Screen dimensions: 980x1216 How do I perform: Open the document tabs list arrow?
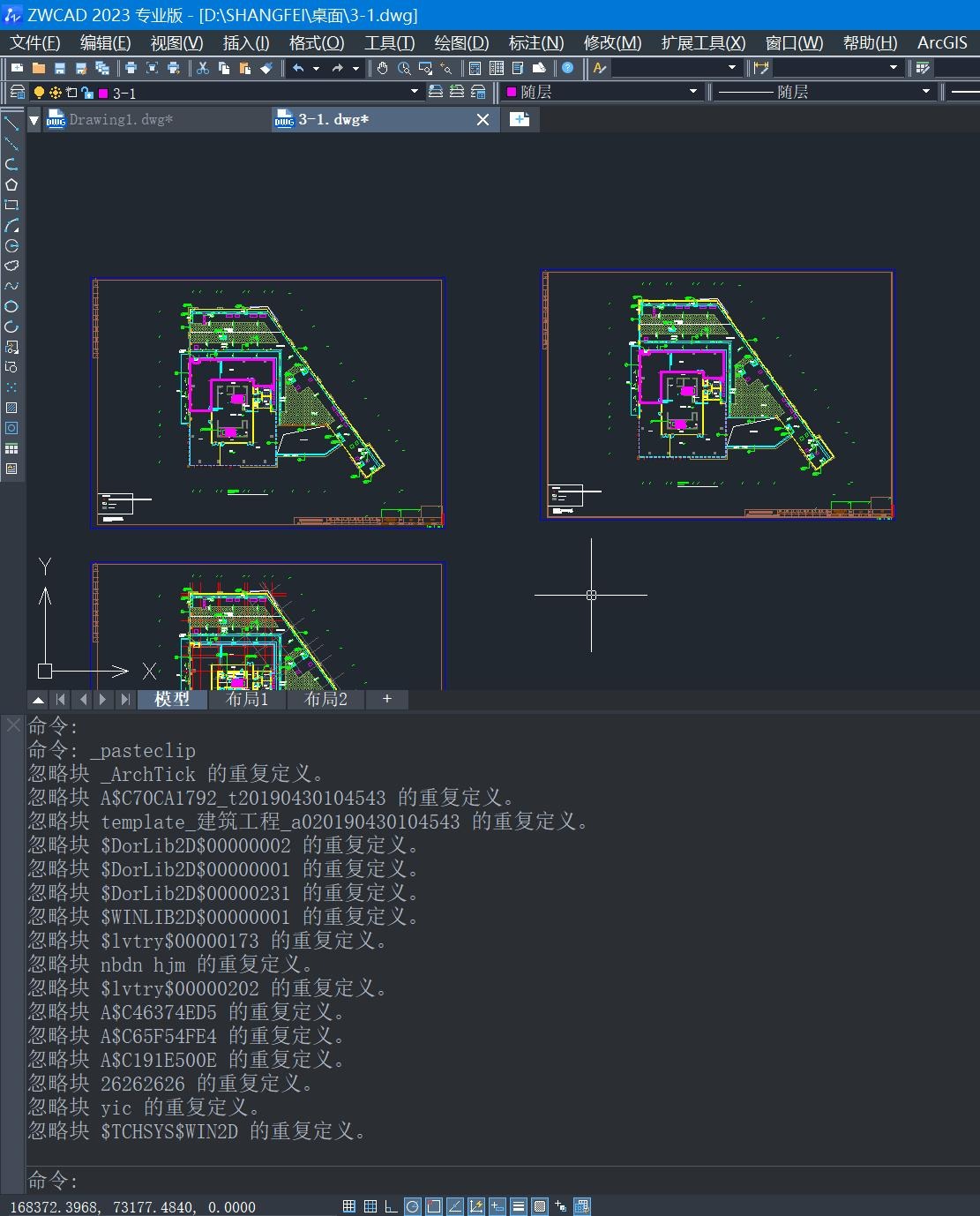click(34, 120)
